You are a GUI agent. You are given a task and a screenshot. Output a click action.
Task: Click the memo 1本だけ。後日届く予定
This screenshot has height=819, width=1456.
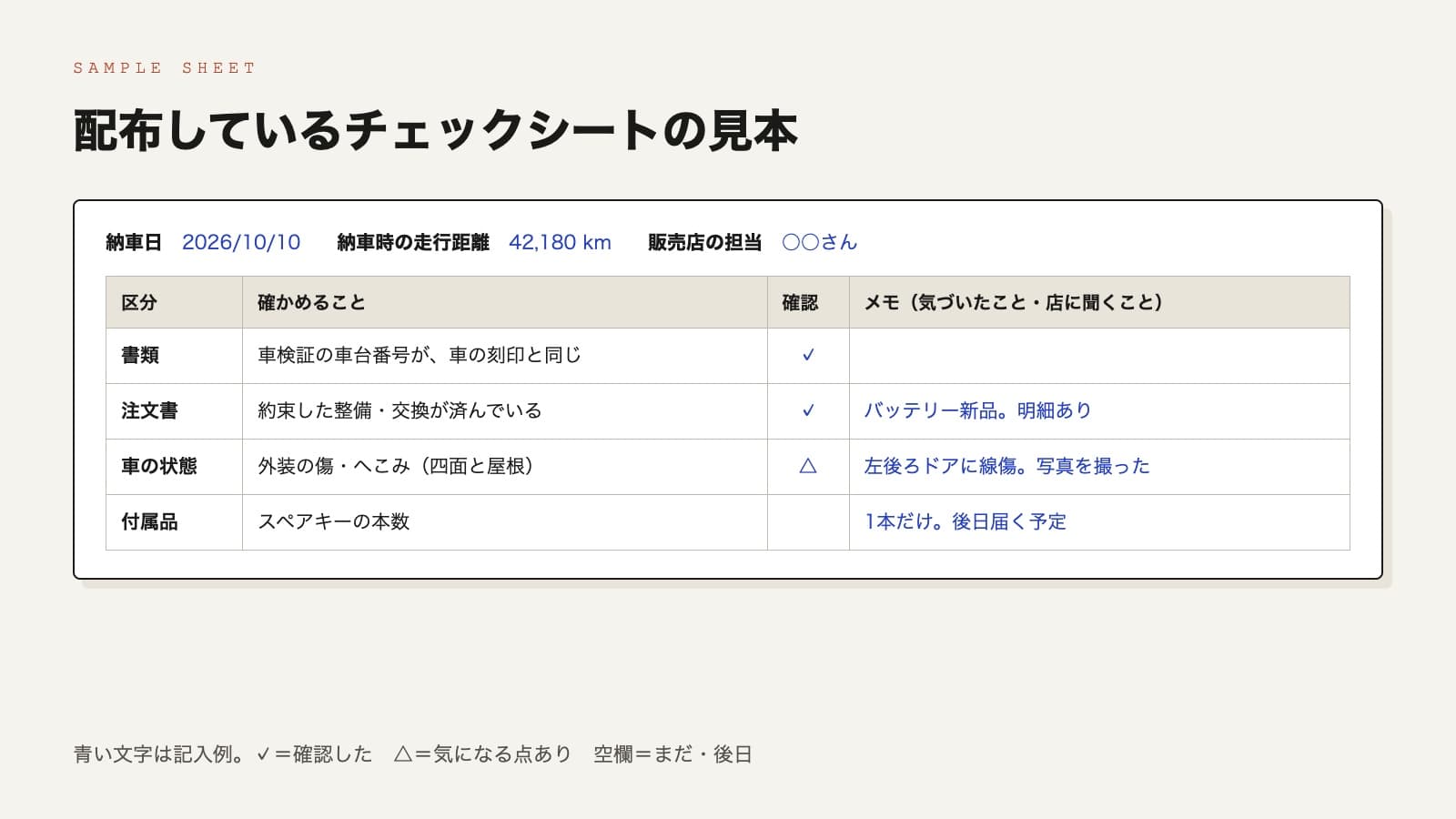tap(965, 521)
